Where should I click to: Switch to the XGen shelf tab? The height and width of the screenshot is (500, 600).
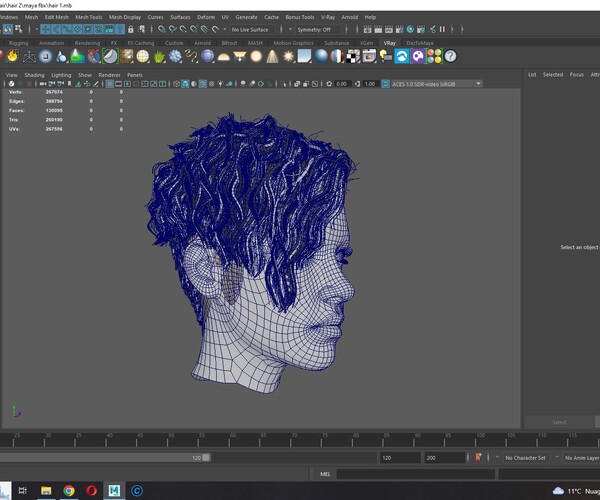pos(366,43)
